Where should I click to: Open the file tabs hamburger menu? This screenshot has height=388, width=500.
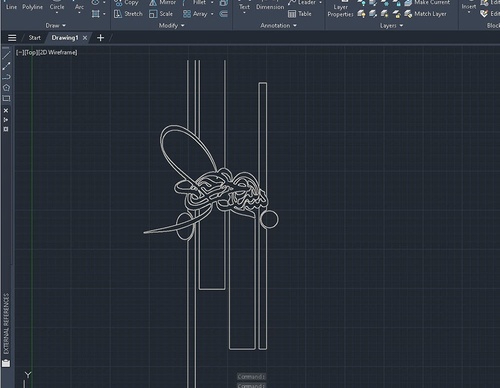[12, 38]
